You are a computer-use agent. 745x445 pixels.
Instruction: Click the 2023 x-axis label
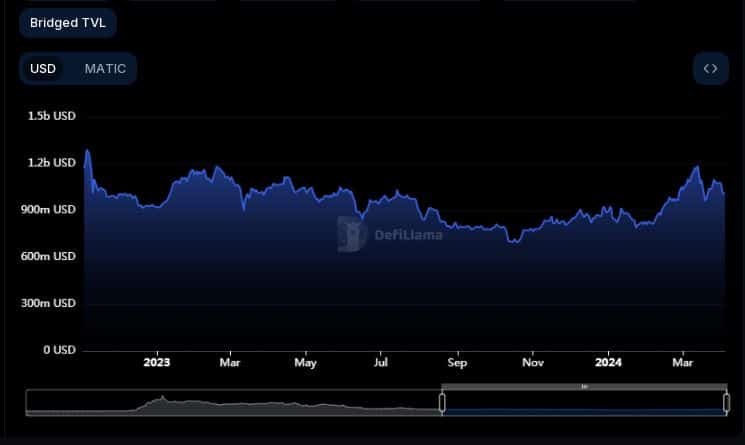(157, 362)
